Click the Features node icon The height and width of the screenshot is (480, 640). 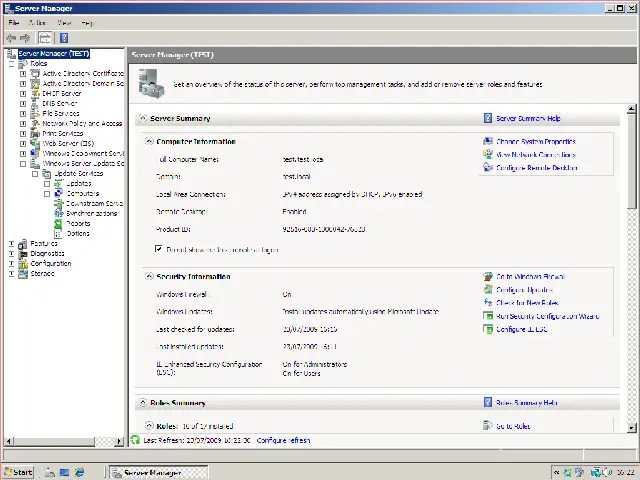coord(23,244)
